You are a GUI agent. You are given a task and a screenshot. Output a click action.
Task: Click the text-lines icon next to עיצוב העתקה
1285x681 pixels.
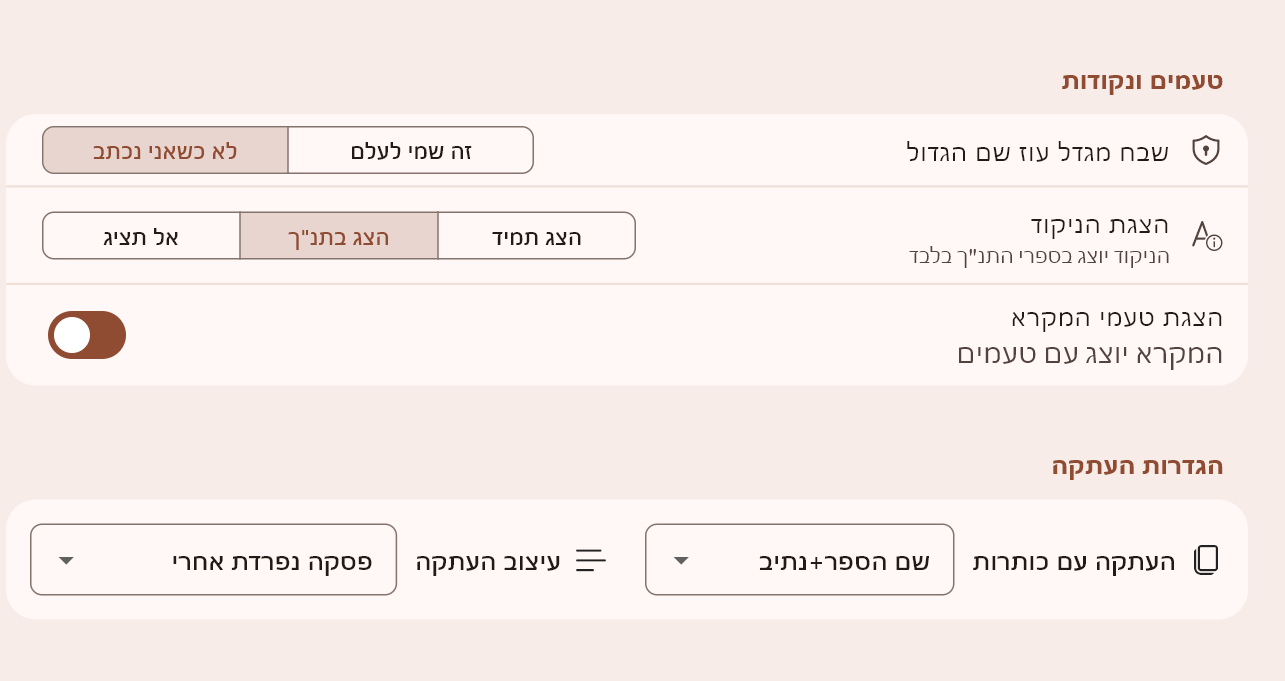tap(591, 560)
